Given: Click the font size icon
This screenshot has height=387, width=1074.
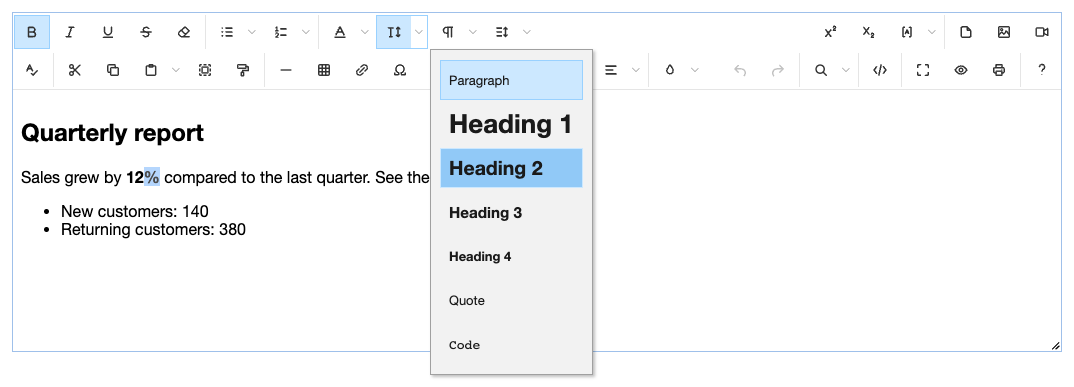Looking at the screenshot, I should pos(394,32).
